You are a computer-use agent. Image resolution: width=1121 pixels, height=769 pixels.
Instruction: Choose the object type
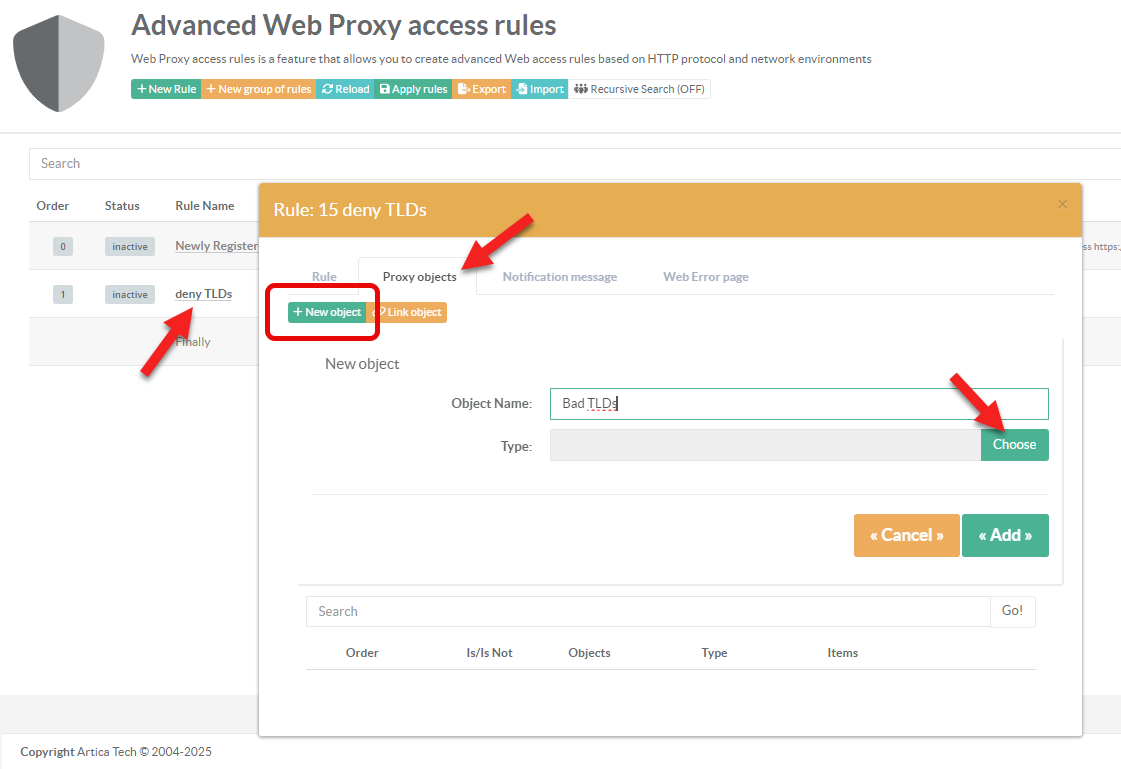(1014, 445)
